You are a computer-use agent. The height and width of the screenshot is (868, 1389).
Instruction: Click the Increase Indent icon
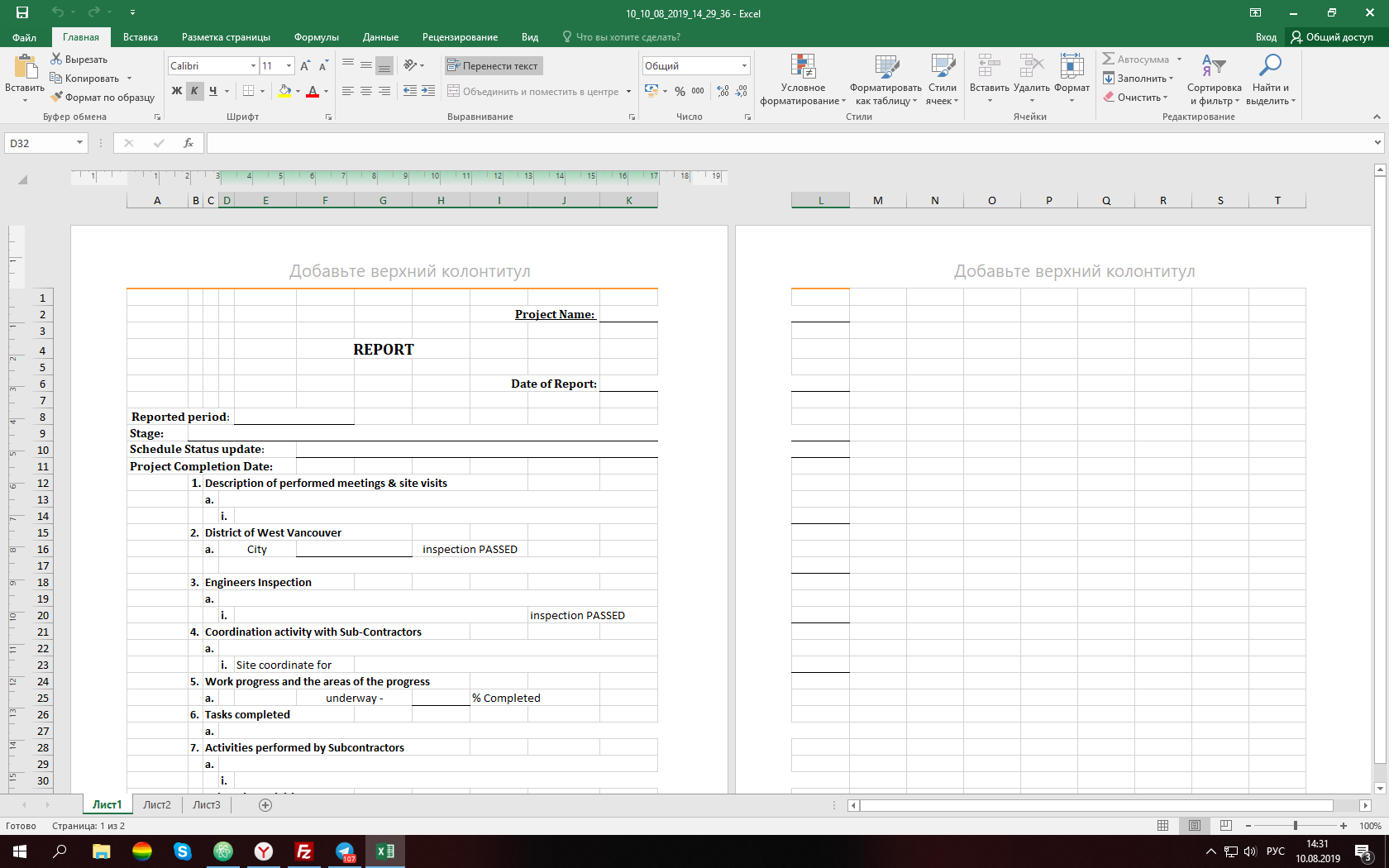[428, 91]
